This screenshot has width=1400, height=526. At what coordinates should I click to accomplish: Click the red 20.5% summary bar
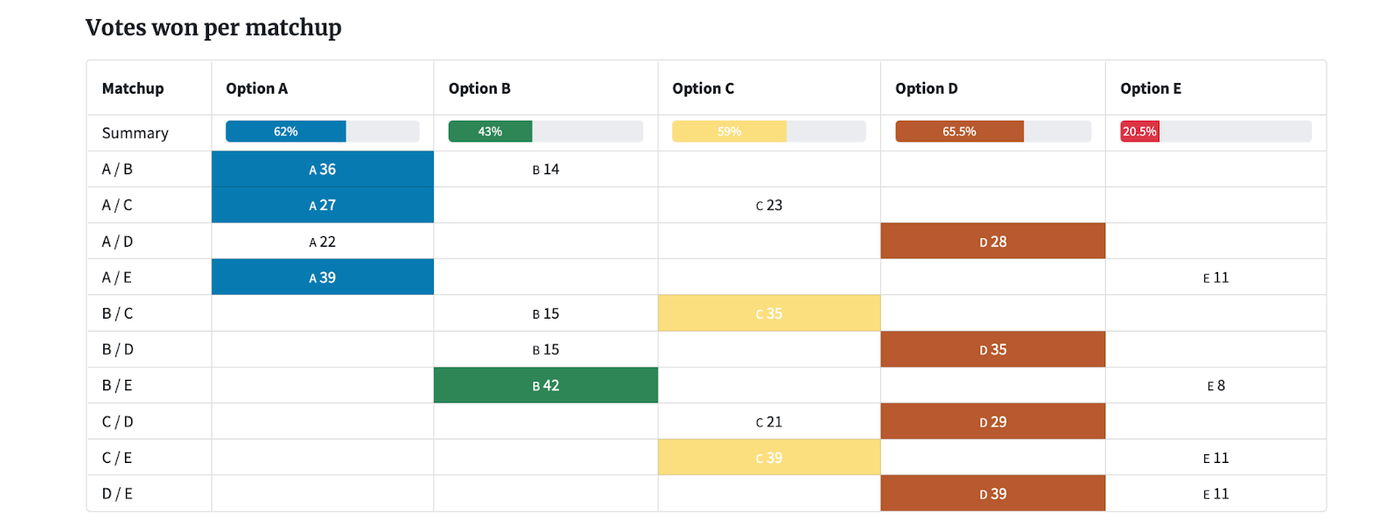pos(1216,131)
